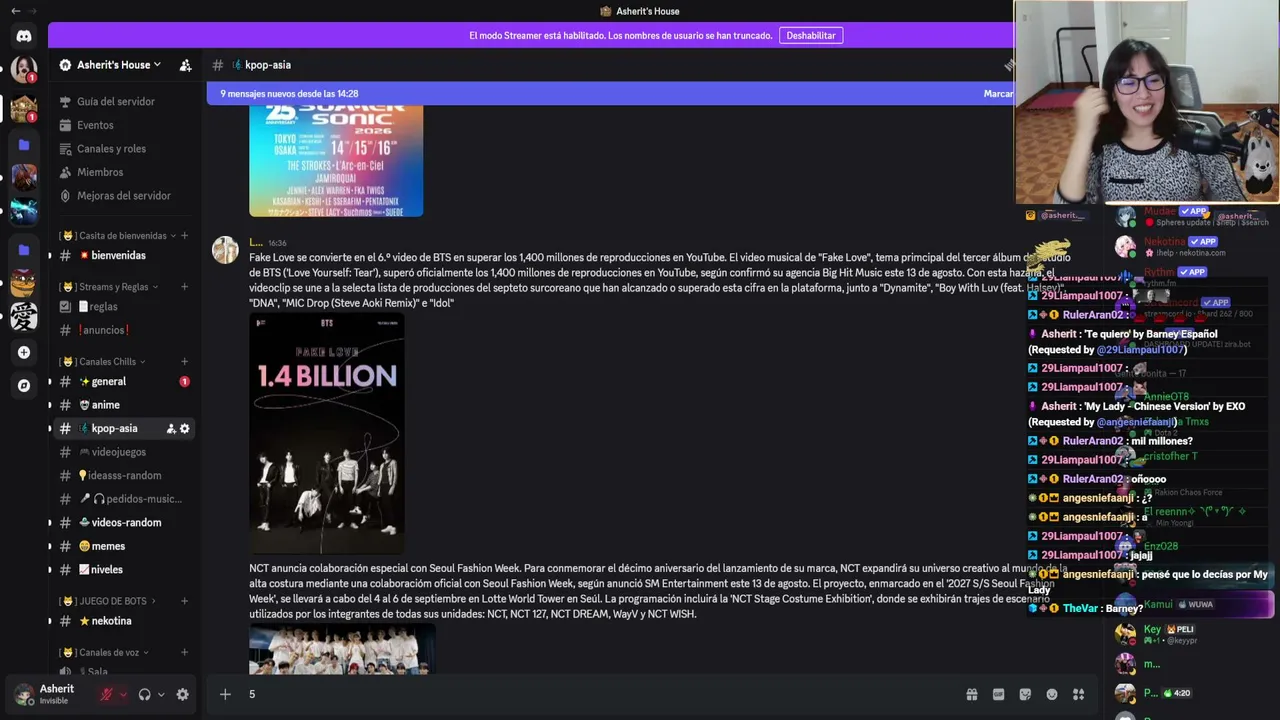The image size is (1280, 720).
Task: Click the back navigation arrow
Action: (16, 11)
